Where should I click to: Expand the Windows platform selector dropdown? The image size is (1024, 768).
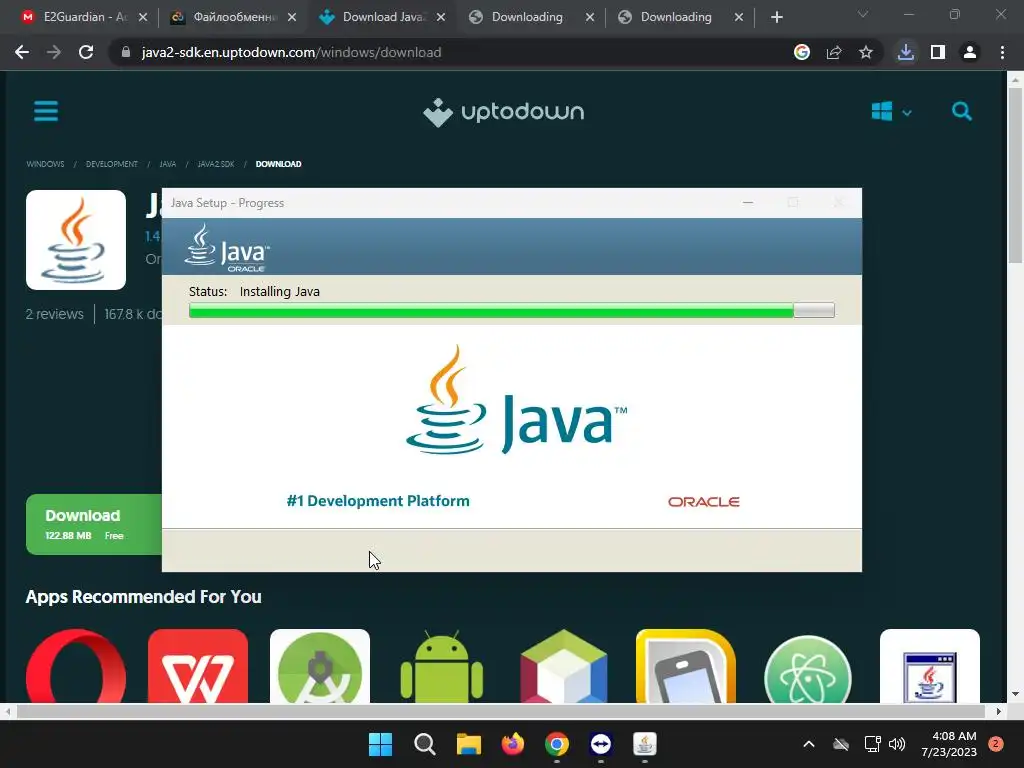tap(891, 112)
